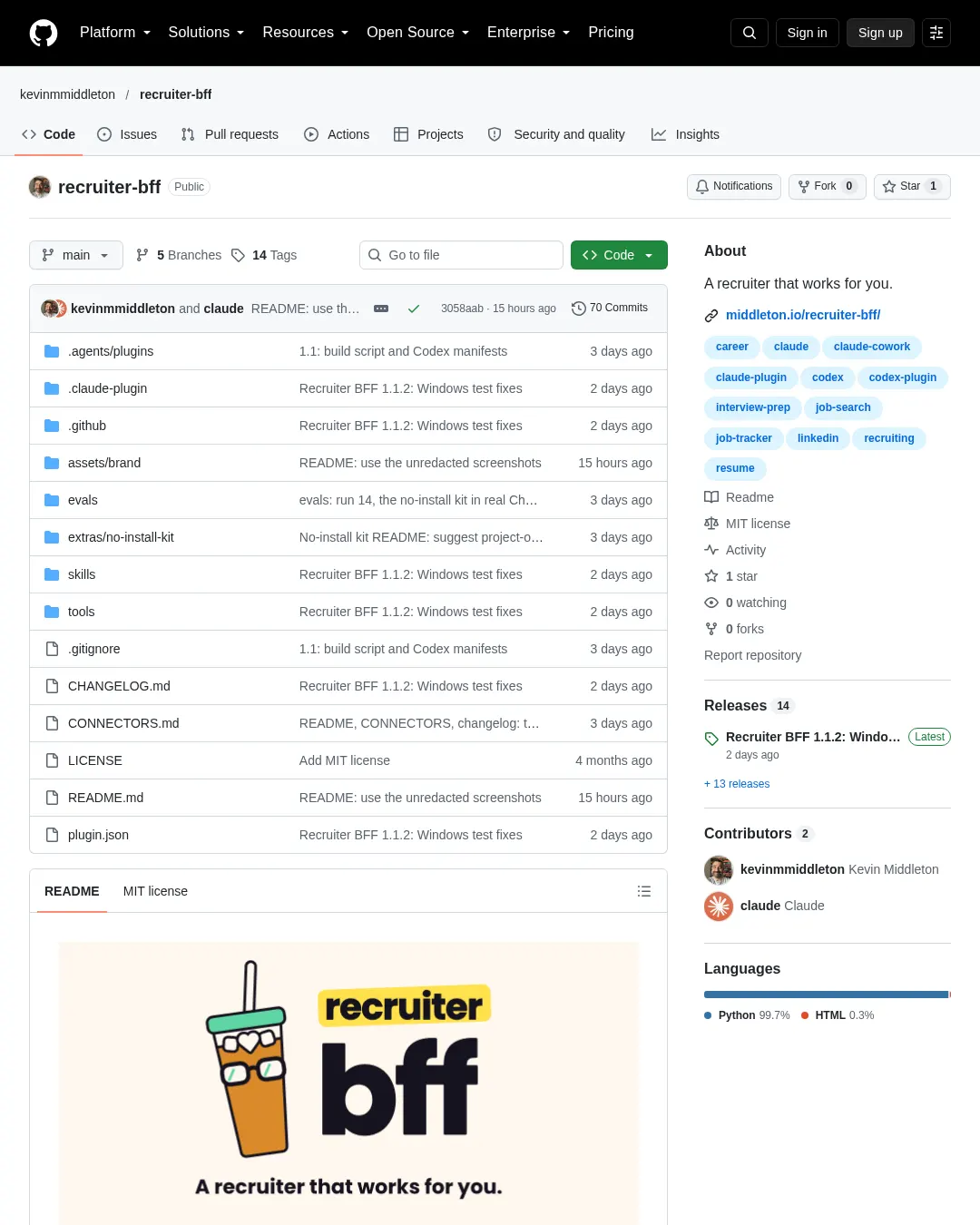Open kevinmmiddleton owner breadcrumb link
The width and height of the screenshot is (980, 1225).
(67, 94)
